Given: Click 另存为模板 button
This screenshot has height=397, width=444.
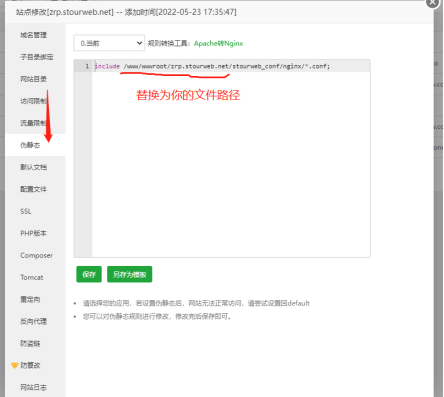Looking at the screenshot, I should coord(129,274).
